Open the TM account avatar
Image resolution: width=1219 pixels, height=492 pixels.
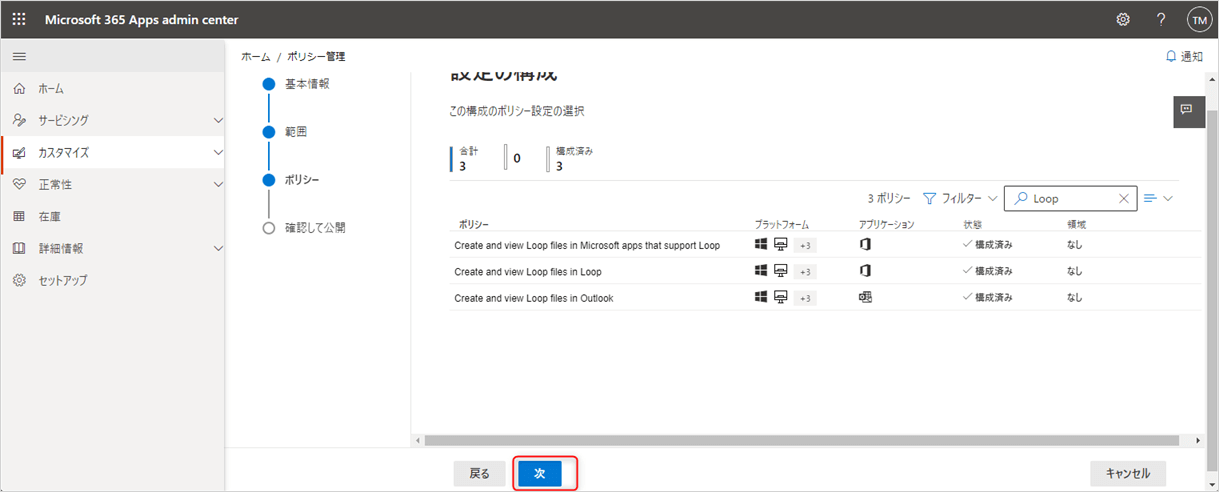click(x=1199, y=20)
